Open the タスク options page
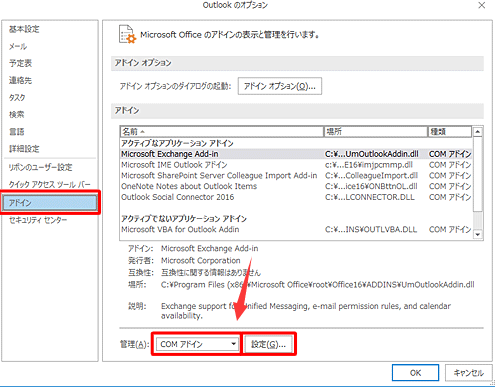 (17, 98)
